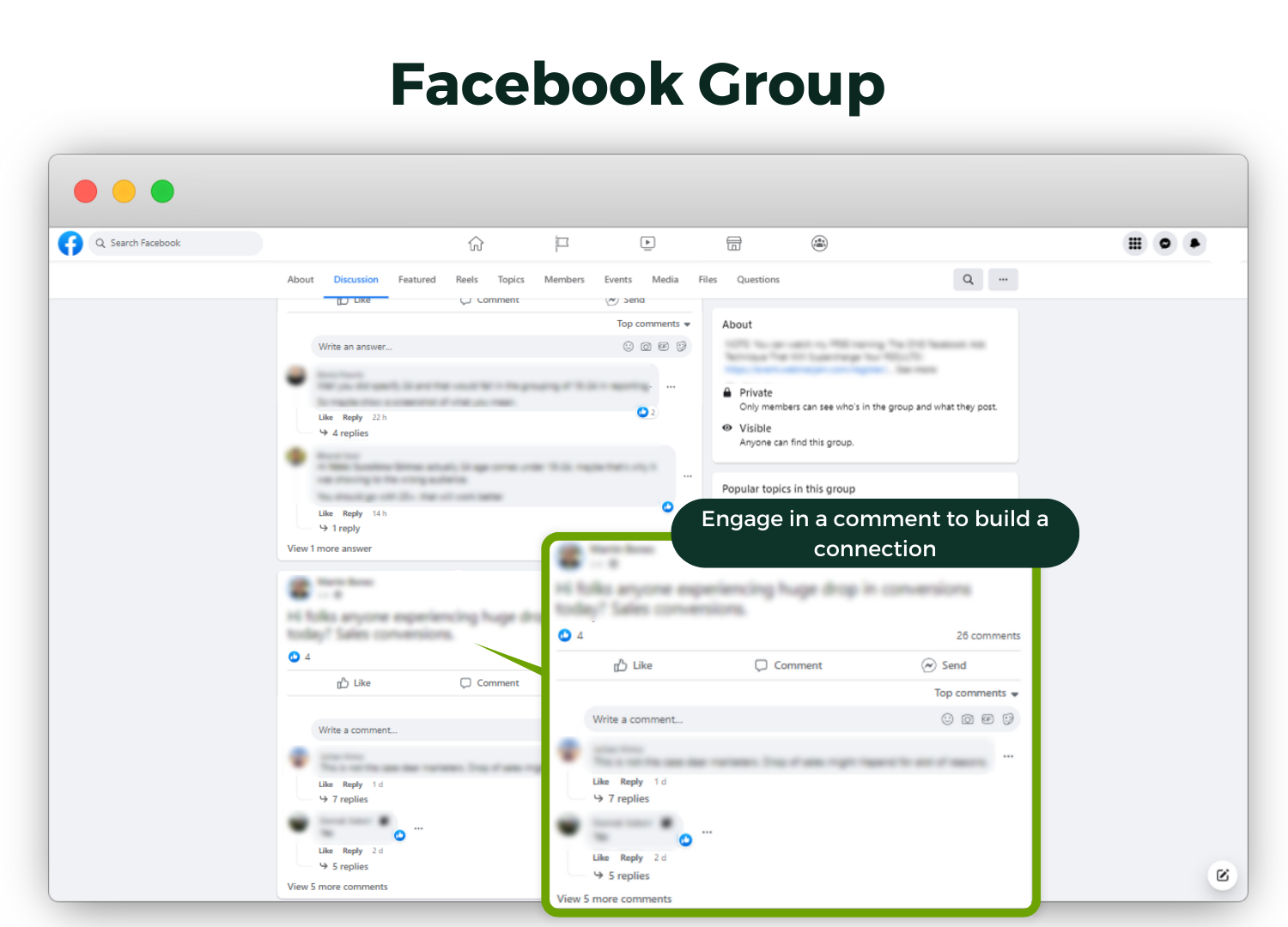1288x927 pixels.
Task: Open the Groups icon in top navigation
Action: pyautogui.click(x=819, y=244)
